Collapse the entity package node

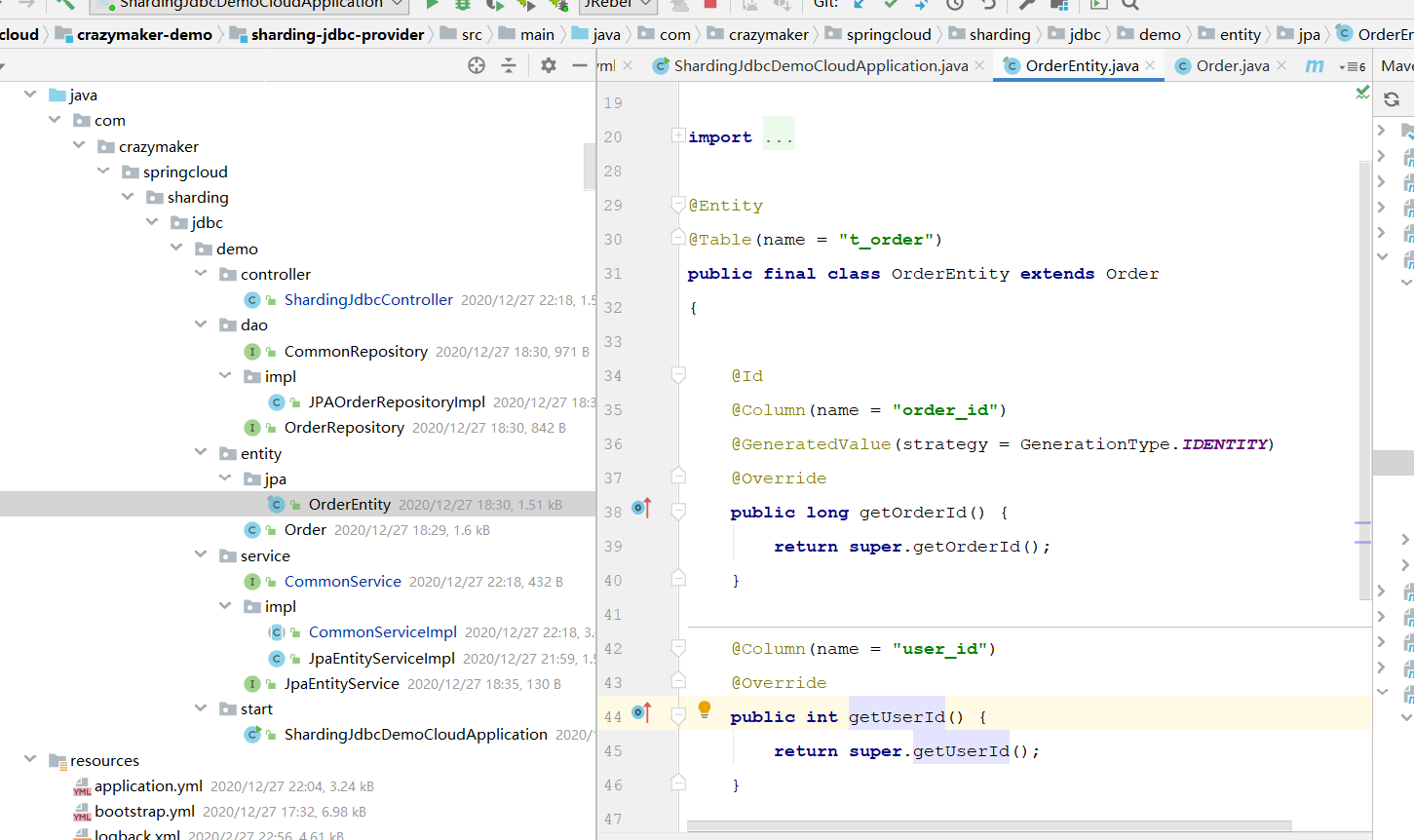(201, 452)
